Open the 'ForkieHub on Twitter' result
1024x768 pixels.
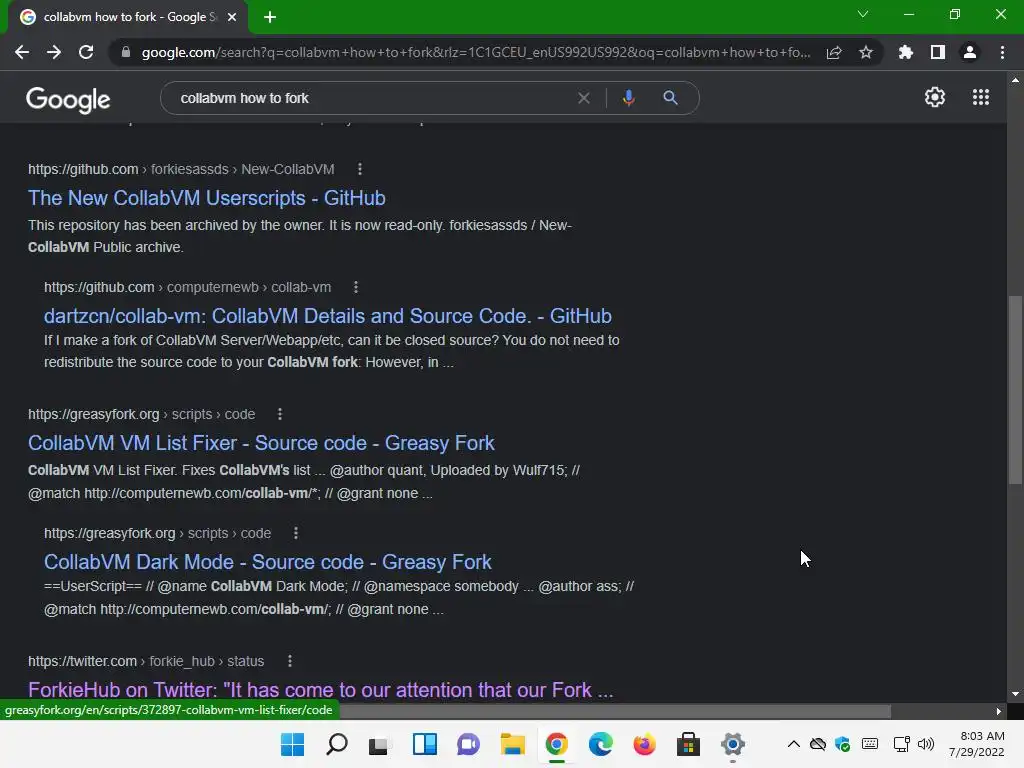coord(321,690)
